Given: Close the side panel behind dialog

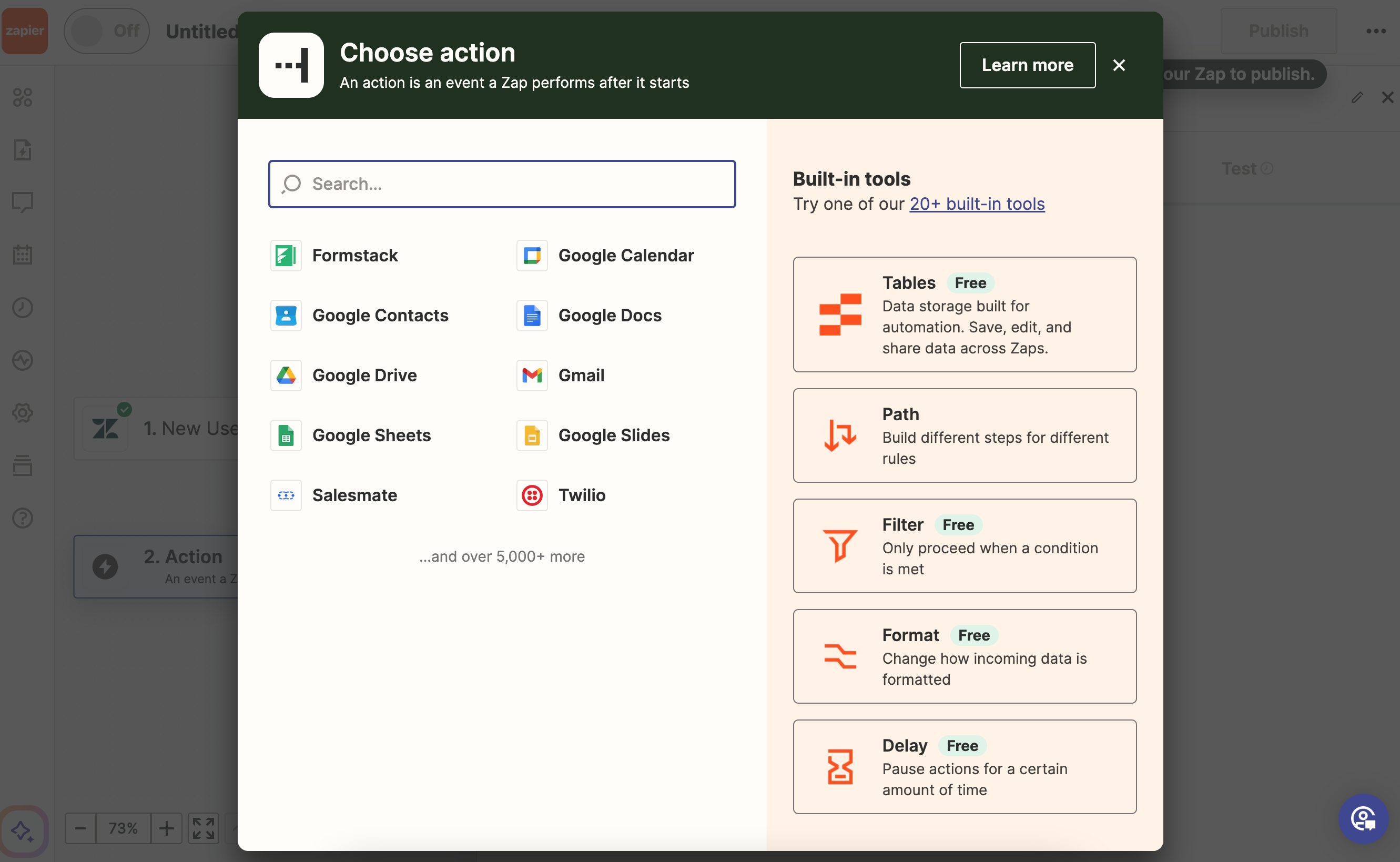Looking at the screenshot, I should (1387, 97).
